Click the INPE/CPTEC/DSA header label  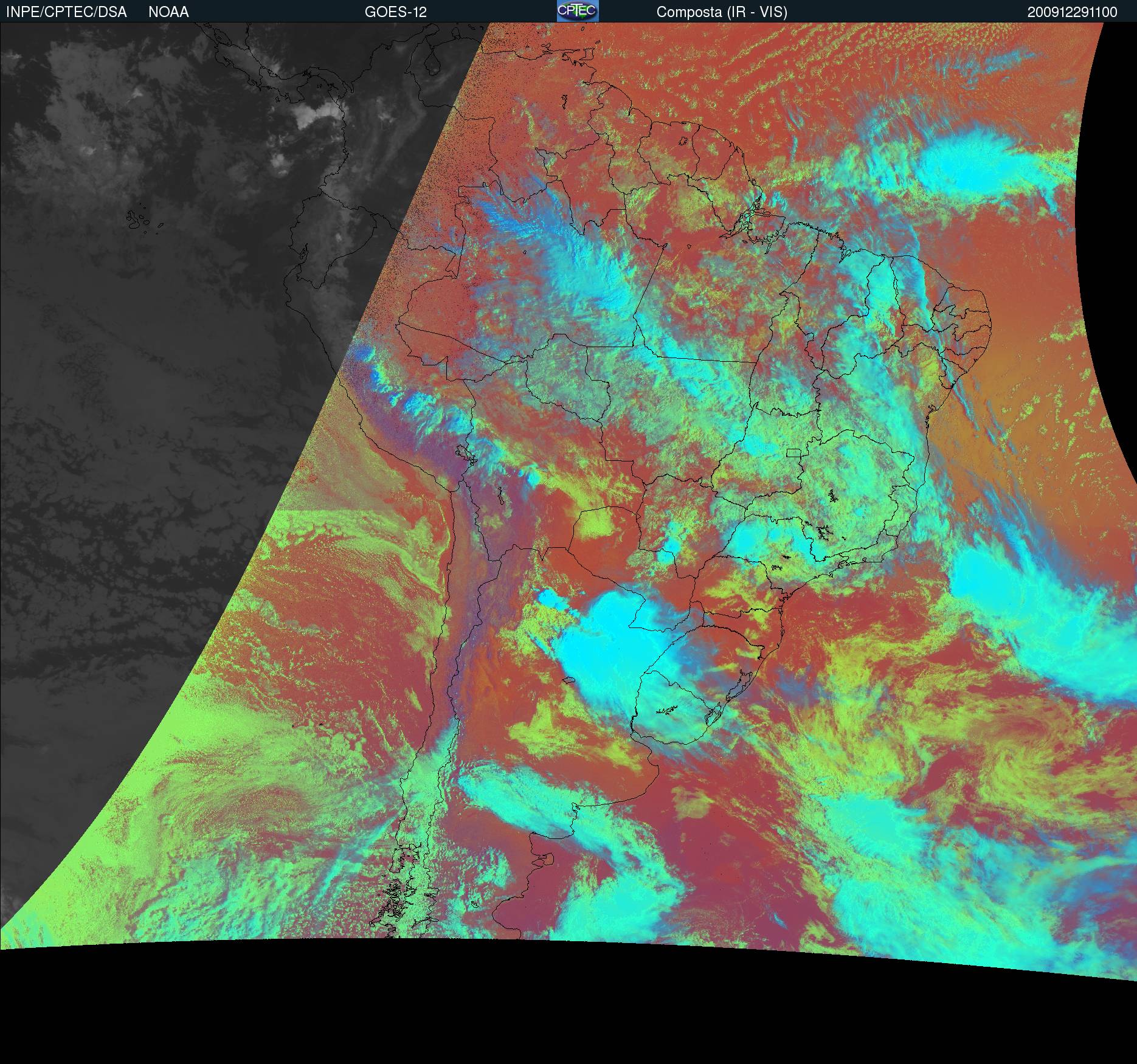click(x=66, y=12)
